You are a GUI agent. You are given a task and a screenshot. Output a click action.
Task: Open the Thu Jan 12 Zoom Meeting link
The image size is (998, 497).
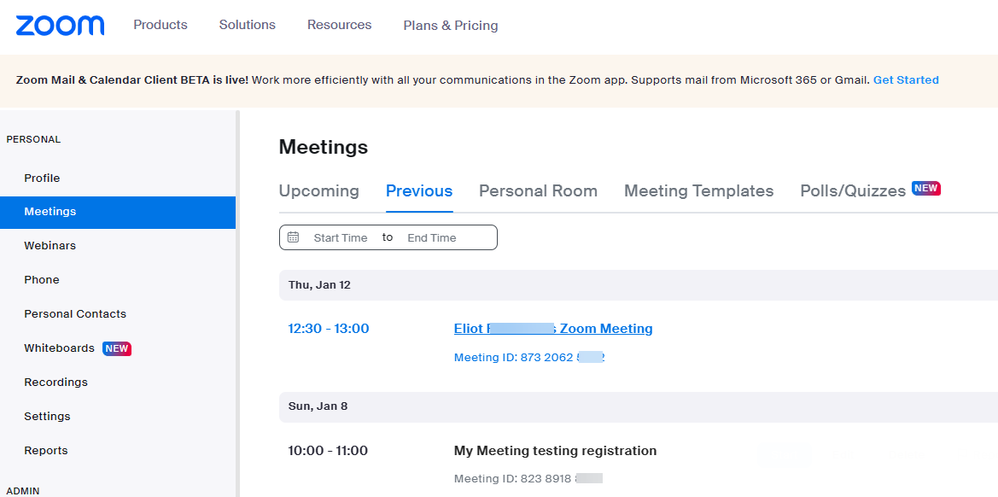553,329
